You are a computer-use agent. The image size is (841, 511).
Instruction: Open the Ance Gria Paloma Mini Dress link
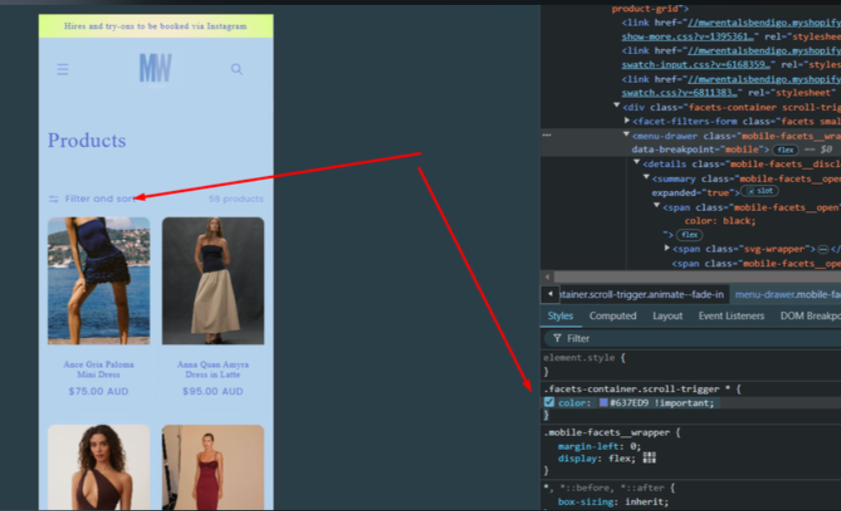tap(99, 369)
